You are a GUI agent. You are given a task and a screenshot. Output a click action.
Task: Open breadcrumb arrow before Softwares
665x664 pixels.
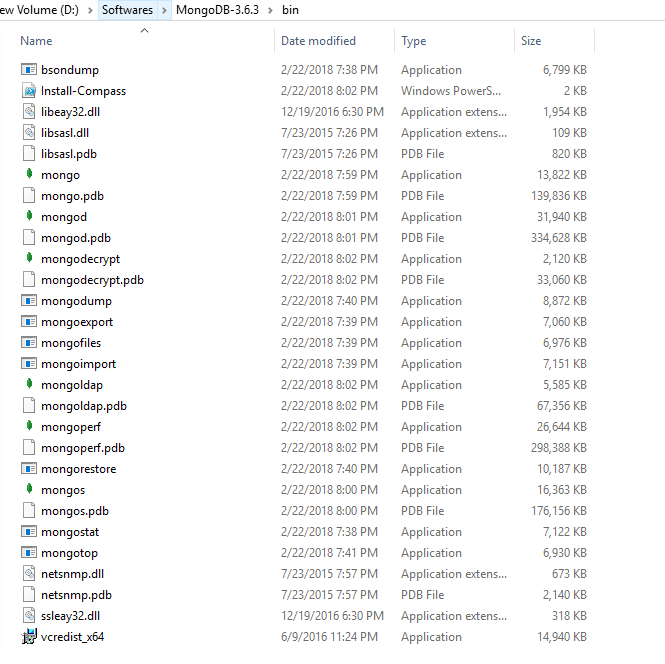[91, 10]
